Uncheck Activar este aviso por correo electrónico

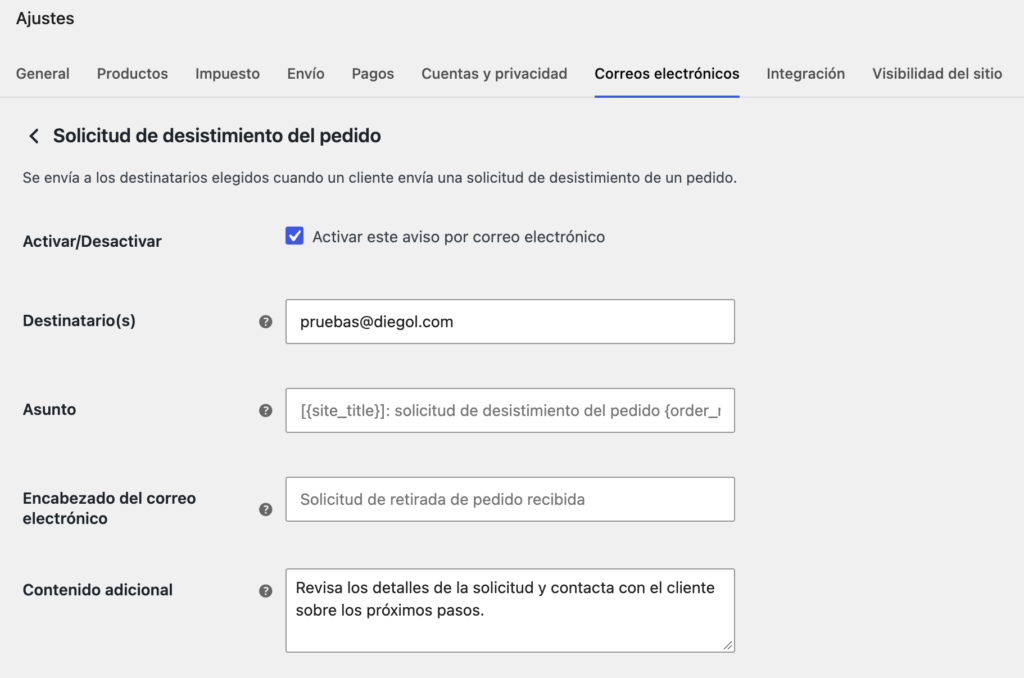coord(295,236)
